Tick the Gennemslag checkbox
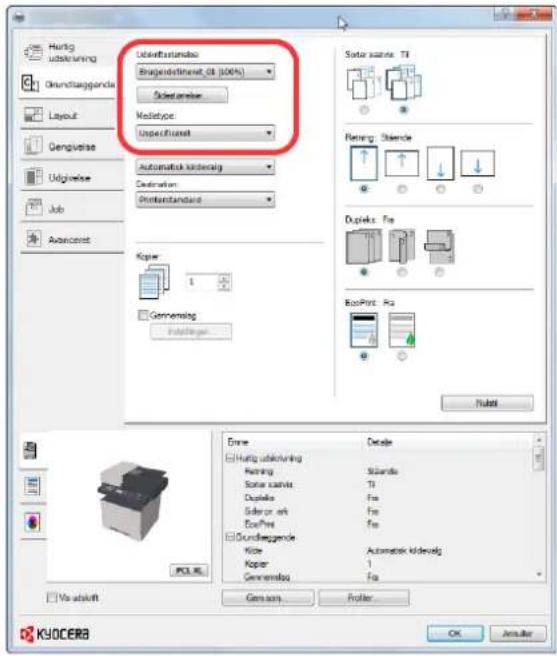 click(143, 315)
